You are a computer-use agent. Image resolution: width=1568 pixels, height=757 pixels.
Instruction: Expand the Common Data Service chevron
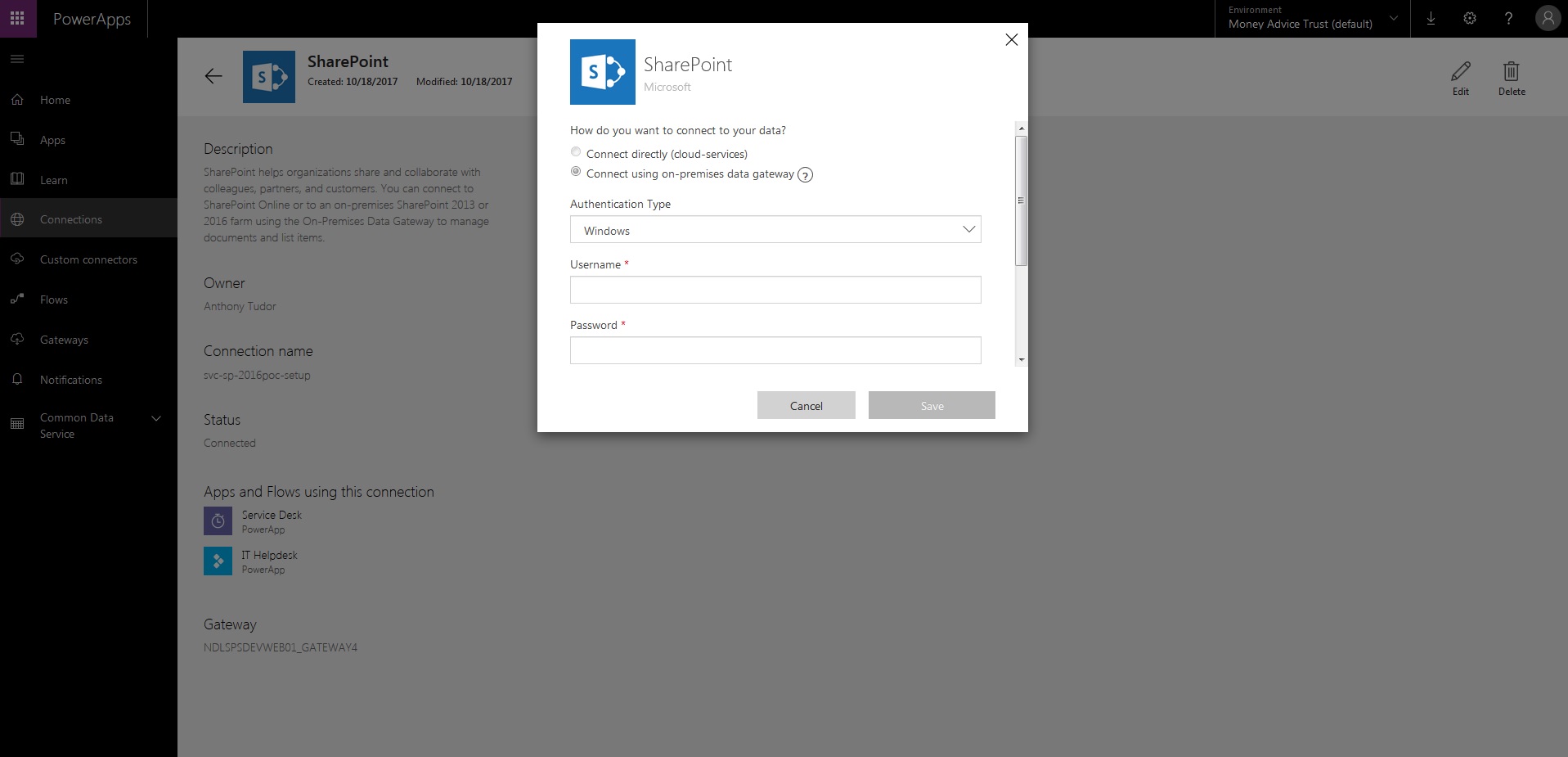point(156,418)
